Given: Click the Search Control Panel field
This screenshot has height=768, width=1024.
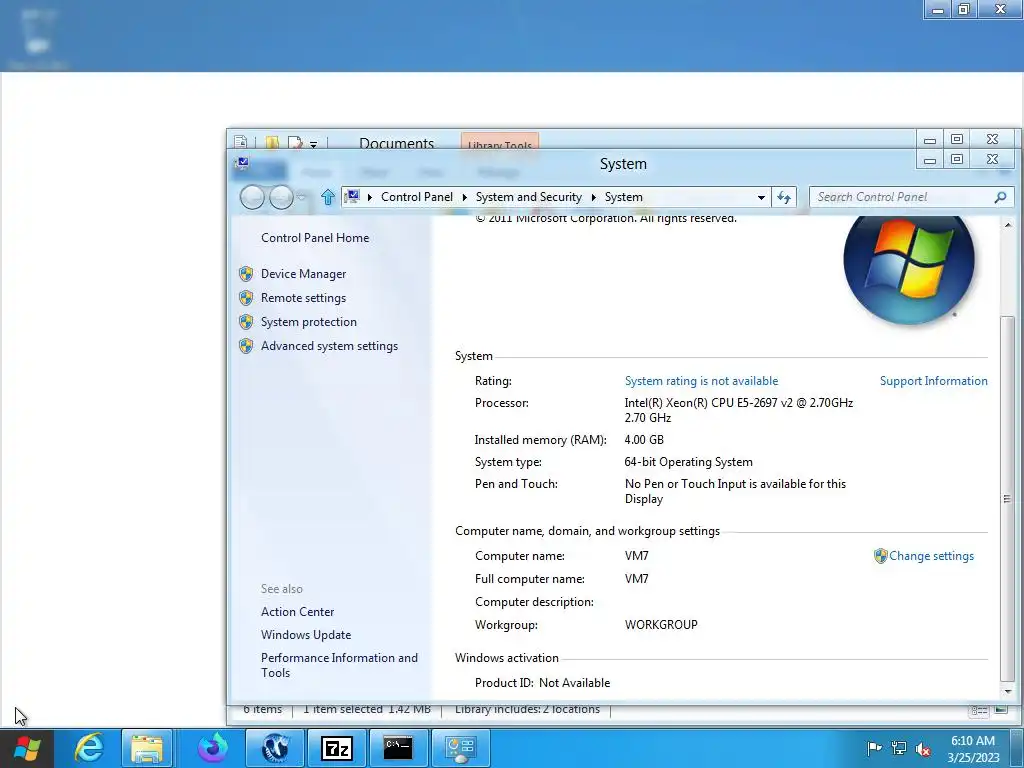Looking at the screenshot, I should coord(901,197).
